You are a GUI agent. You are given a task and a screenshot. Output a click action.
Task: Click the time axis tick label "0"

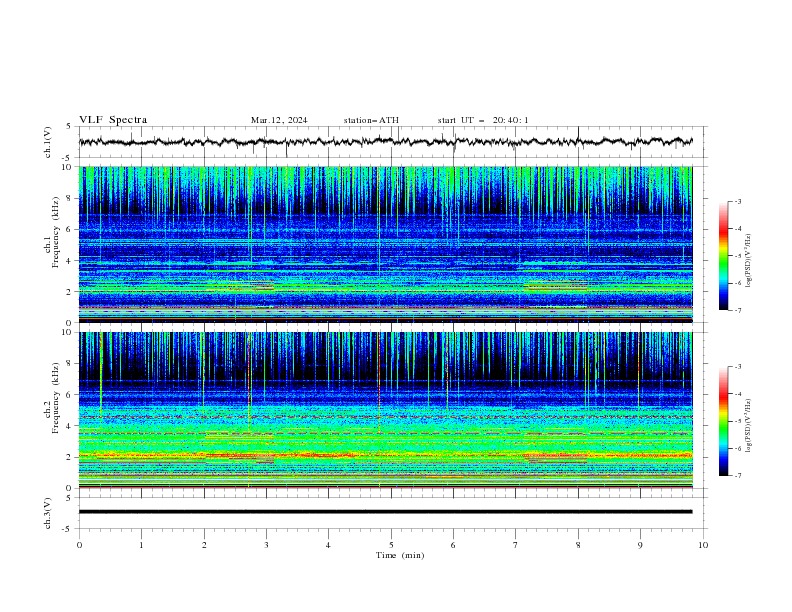[x=79, y=545]
